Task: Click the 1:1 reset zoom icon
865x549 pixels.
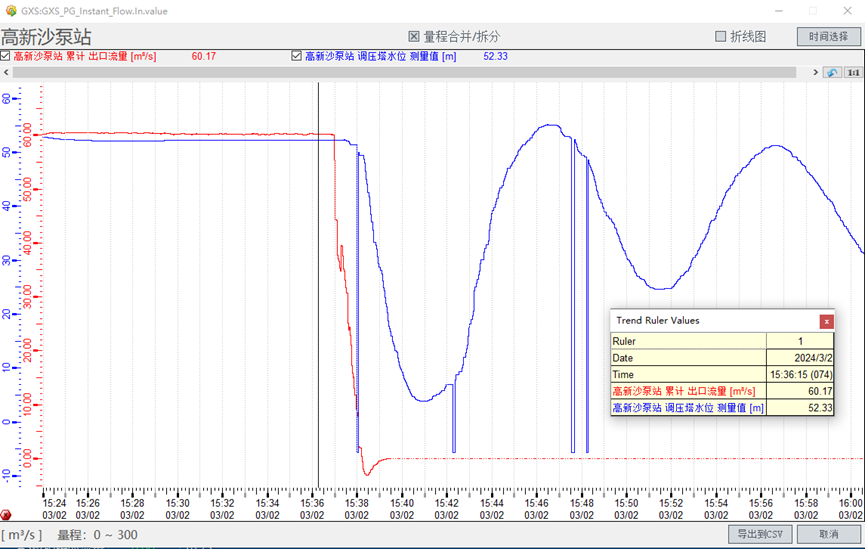Action: pos(853,73)
